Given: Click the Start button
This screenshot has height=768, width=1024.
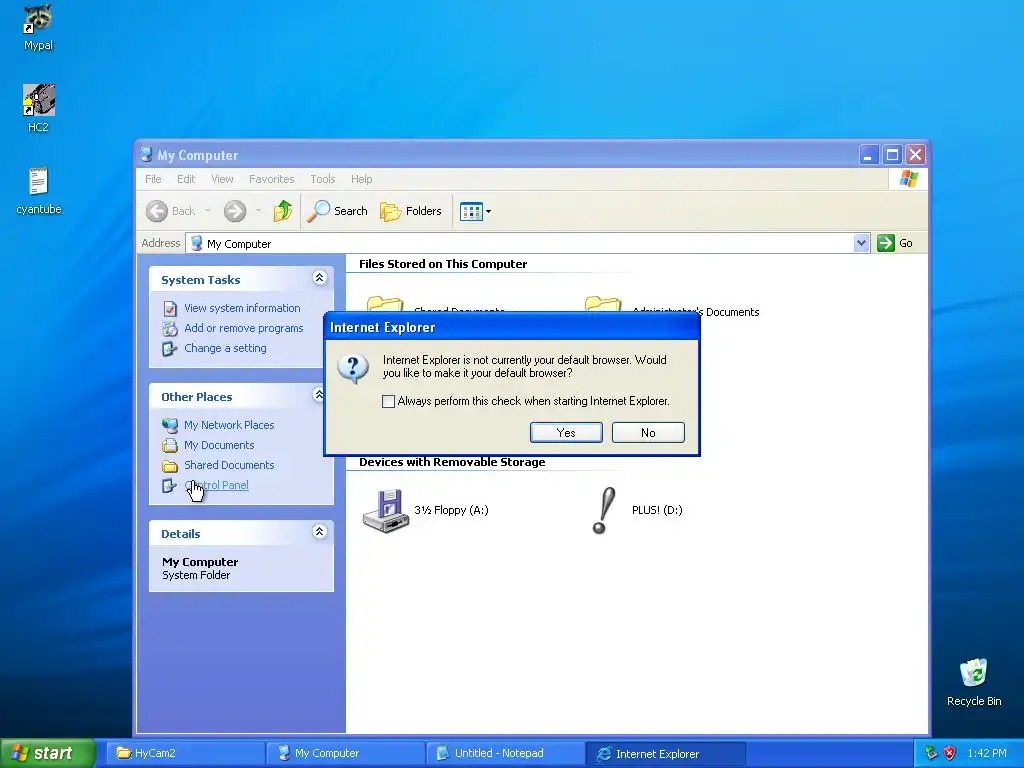Looking at the screenshot, I should tap(48, 754).
